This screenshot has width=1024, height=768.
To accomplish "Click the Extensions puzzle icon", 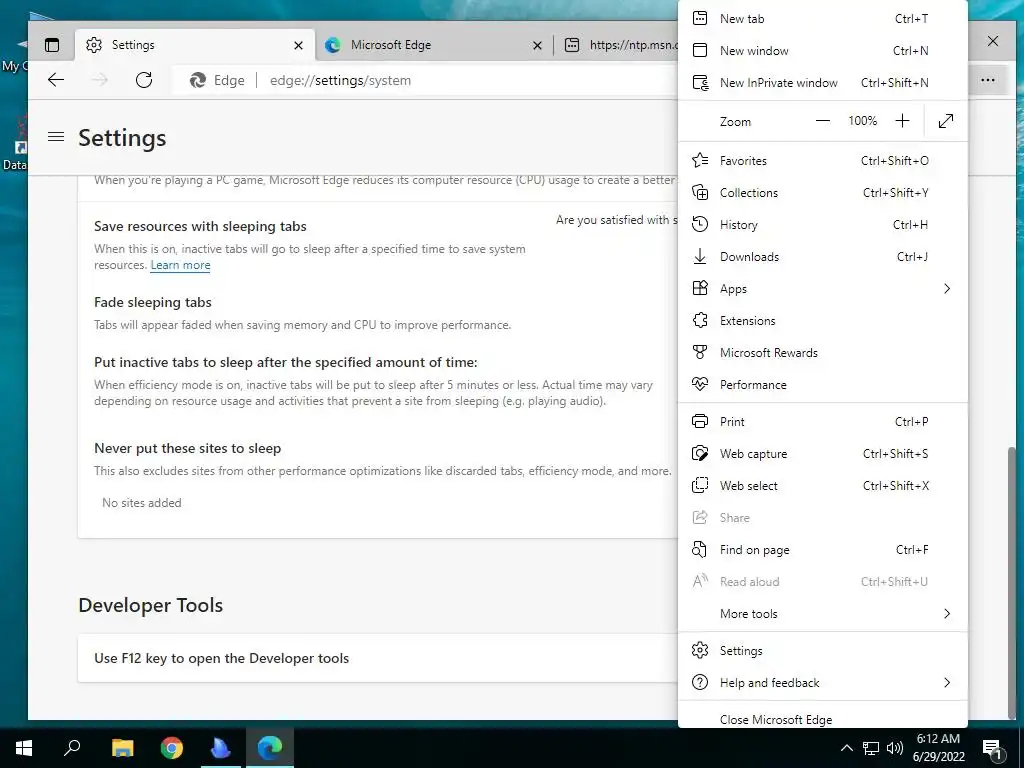I will pos(700,320).
